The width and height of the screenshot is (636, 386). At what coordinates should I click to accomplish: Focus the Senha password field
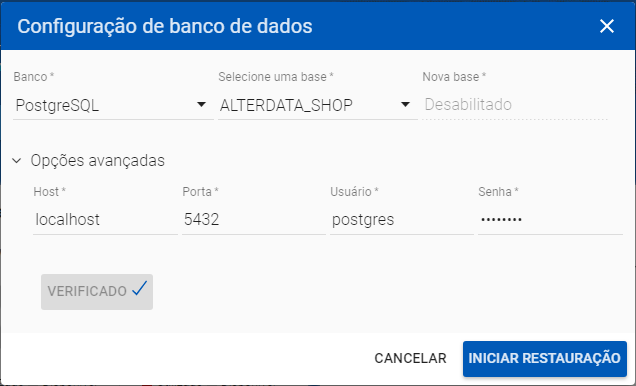pyautogui.click(x=550, y=220)
